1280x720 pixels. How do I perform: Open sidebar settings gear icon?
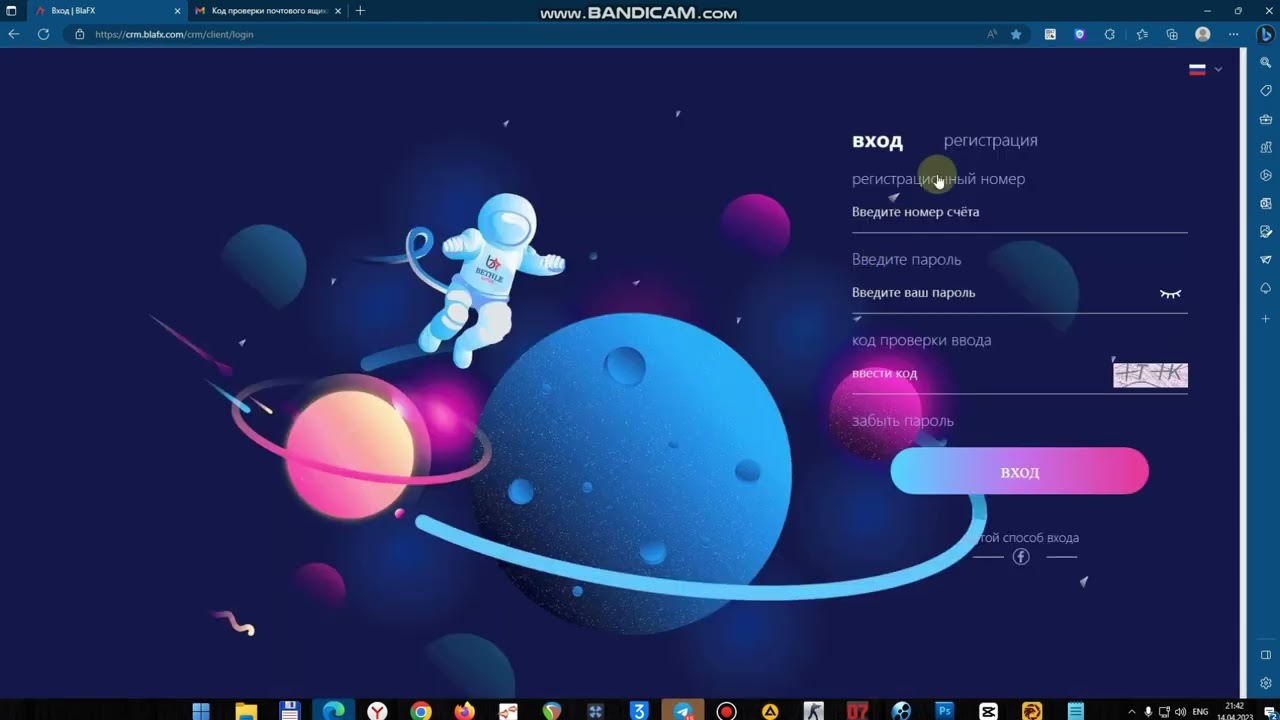[x=1265, y=684]
